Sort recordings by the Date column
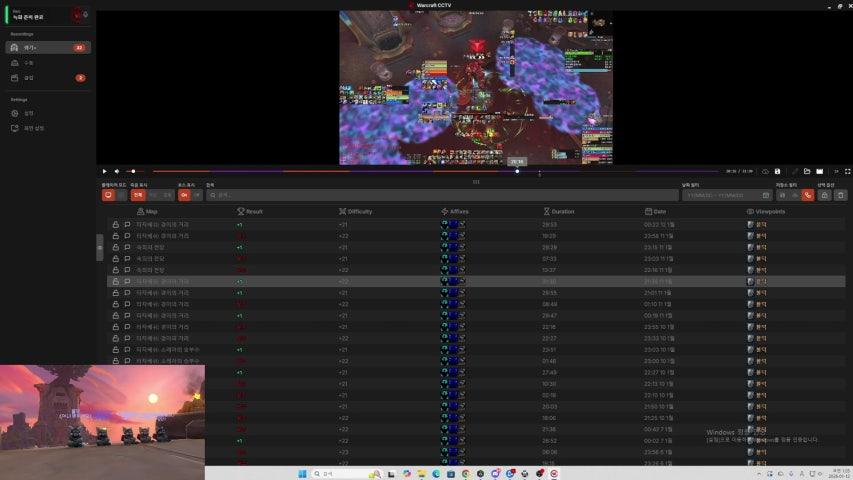 (x=656, y=211)
